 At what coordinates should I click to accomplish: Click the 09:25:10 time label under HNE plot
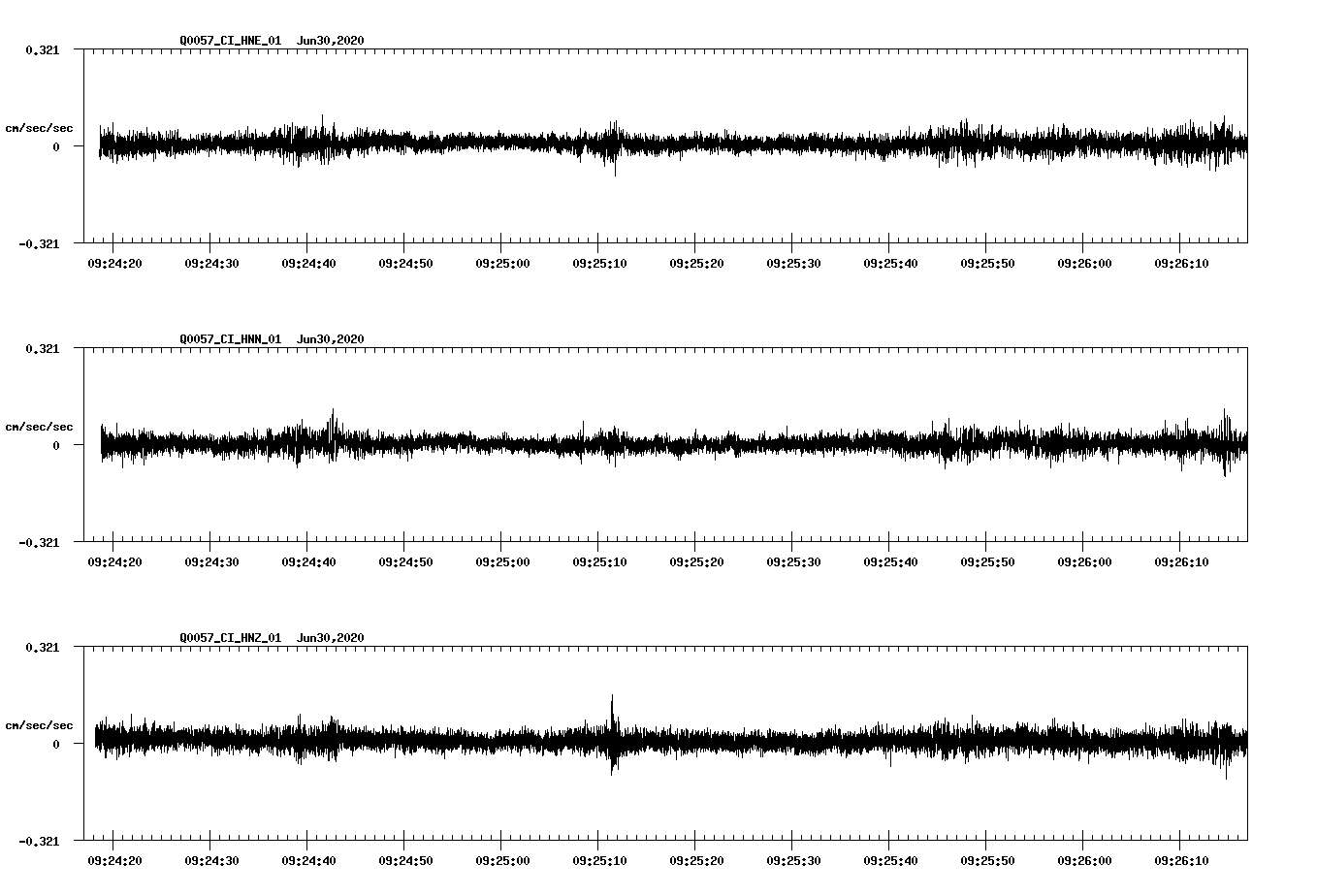pyautogui.click(x=599, y=264)
